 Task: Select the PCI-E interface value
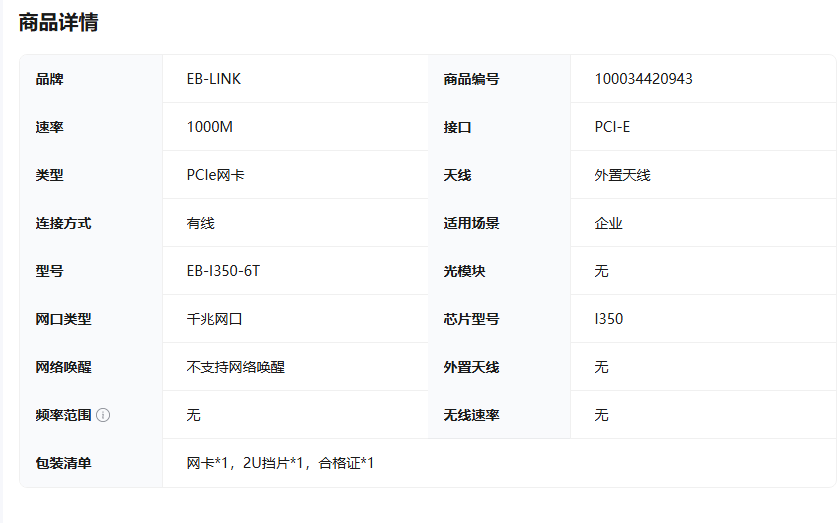click(x=612, y=127)
